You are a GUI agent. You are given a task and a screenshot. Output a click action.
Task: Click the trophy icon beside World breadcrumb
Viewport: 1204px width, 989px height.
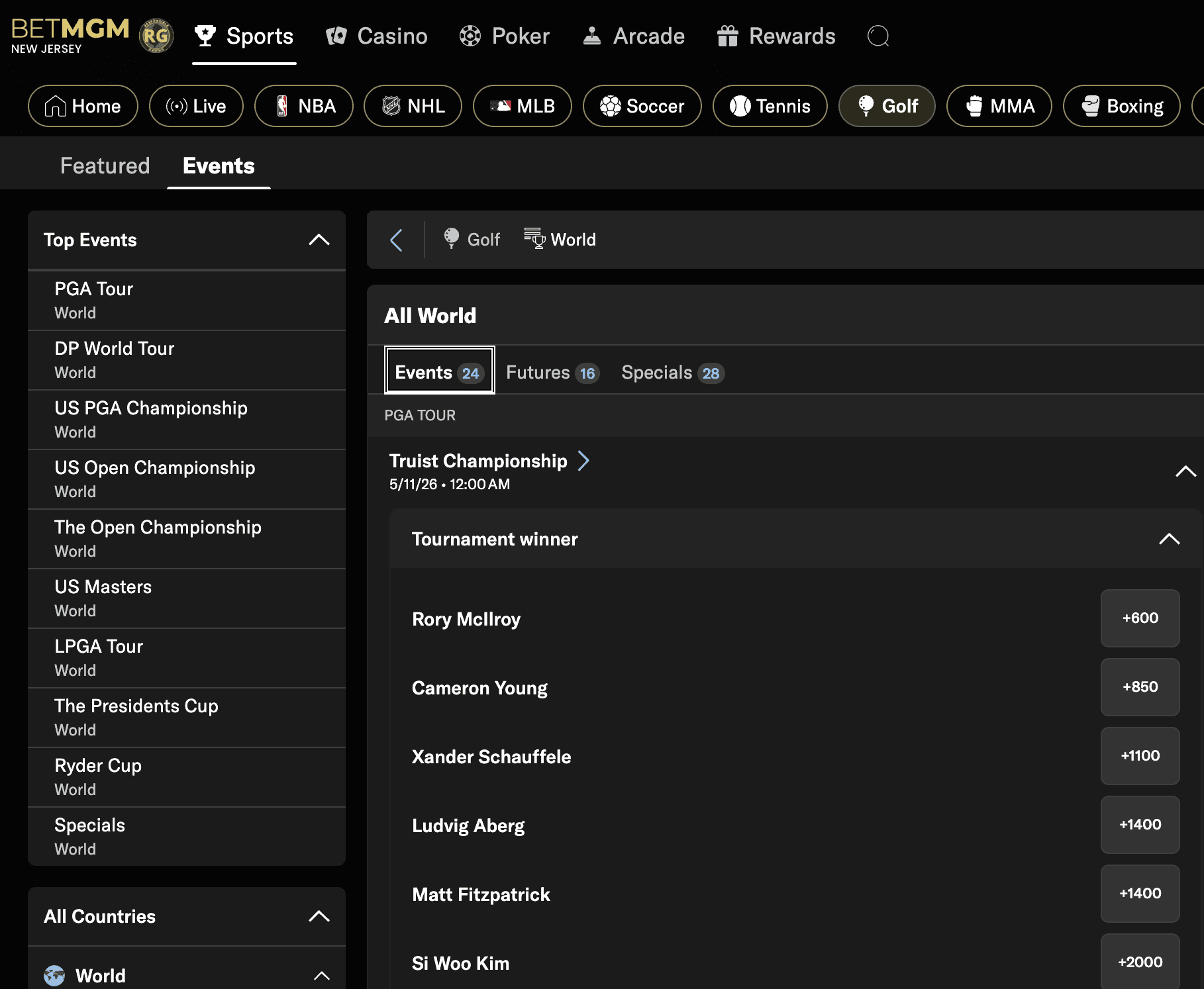tap(535, 238)
